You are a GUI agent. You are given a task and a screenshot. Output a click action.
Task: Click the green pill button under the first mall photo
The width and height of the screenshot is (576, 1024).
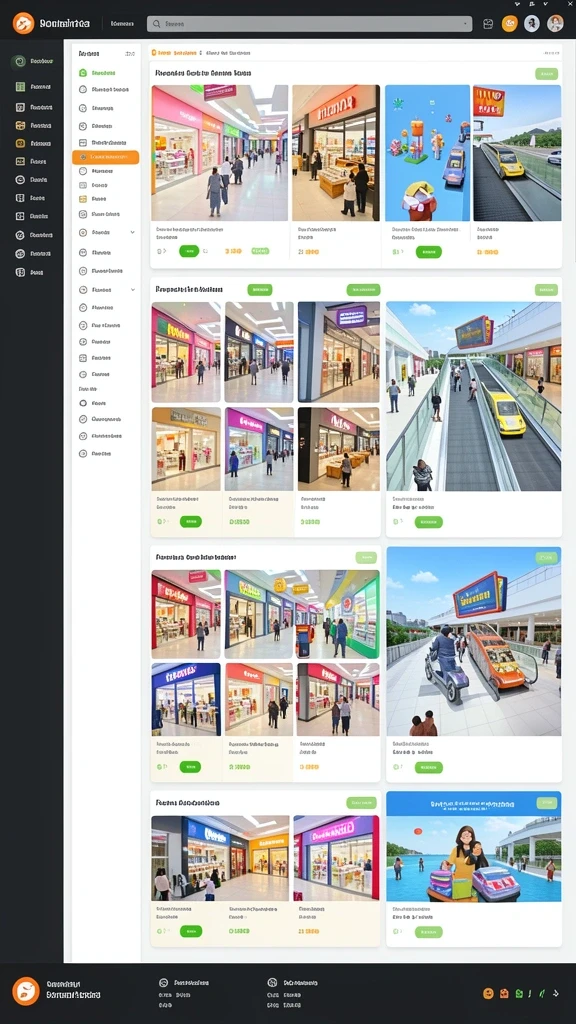(x=189, y=251)
